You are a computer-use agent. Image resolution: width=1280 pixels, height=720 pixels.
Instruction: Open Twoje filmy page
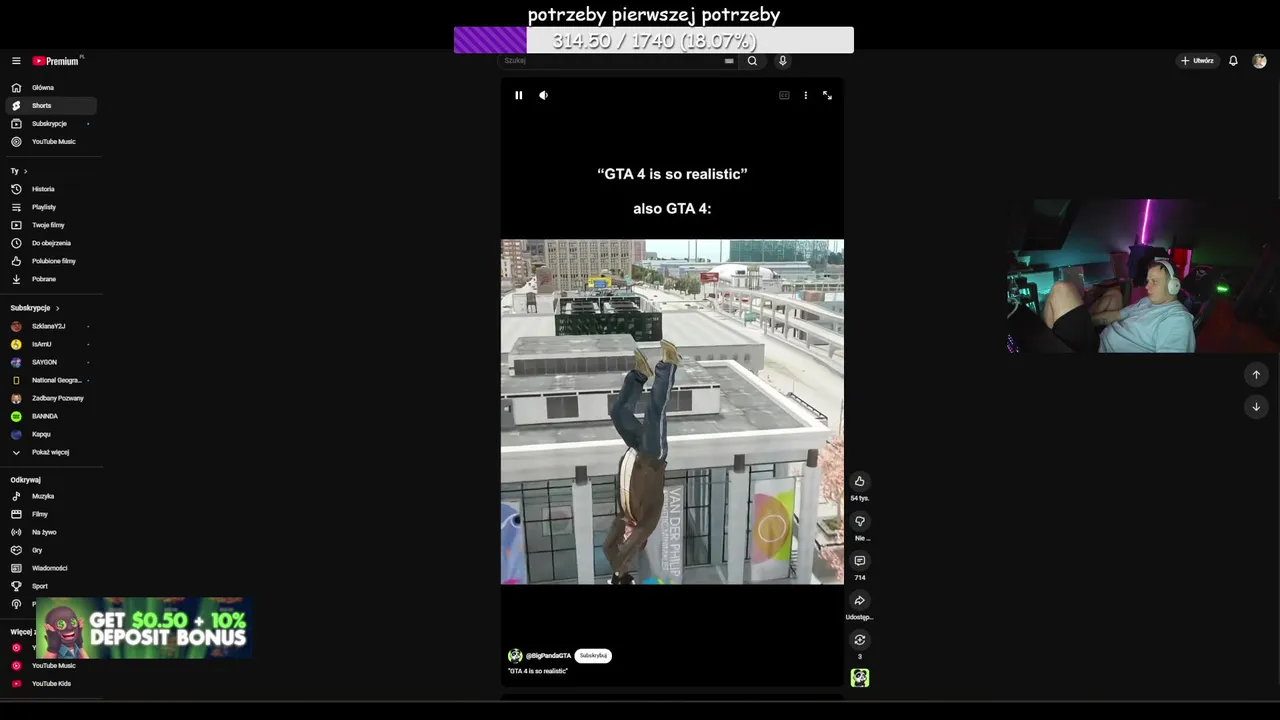[51, 225]
